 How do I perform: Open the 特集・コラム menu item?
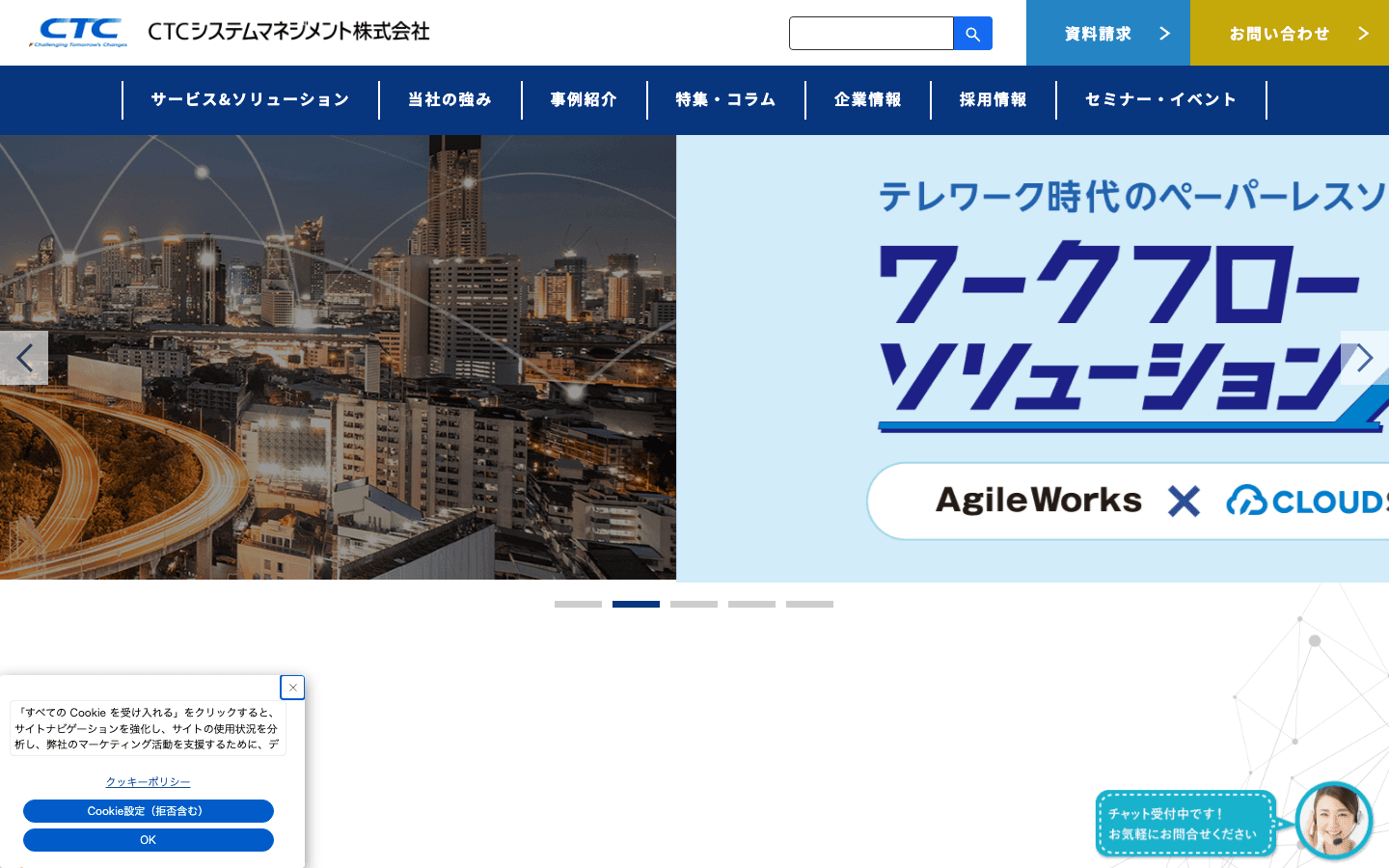726,100
